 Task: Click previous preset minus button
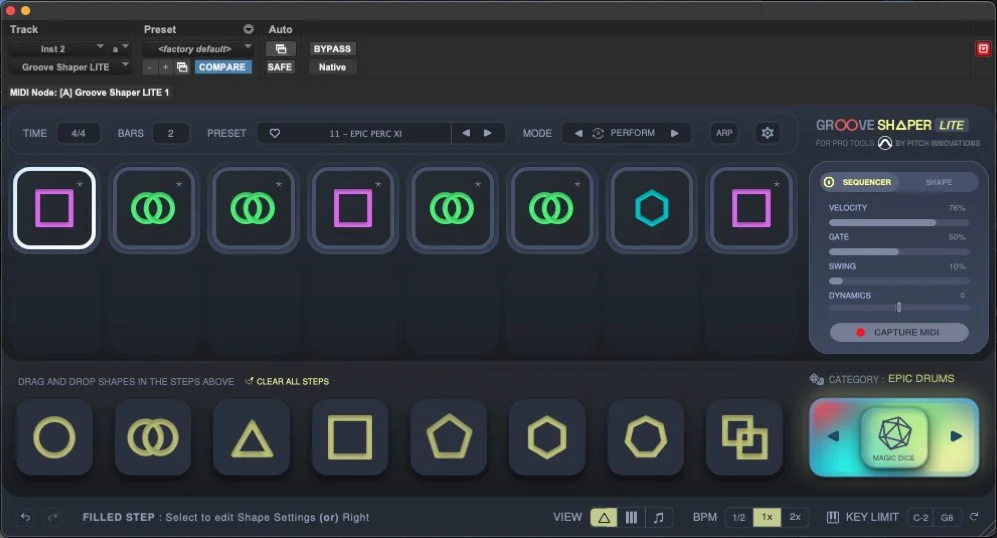pos(149,67)
